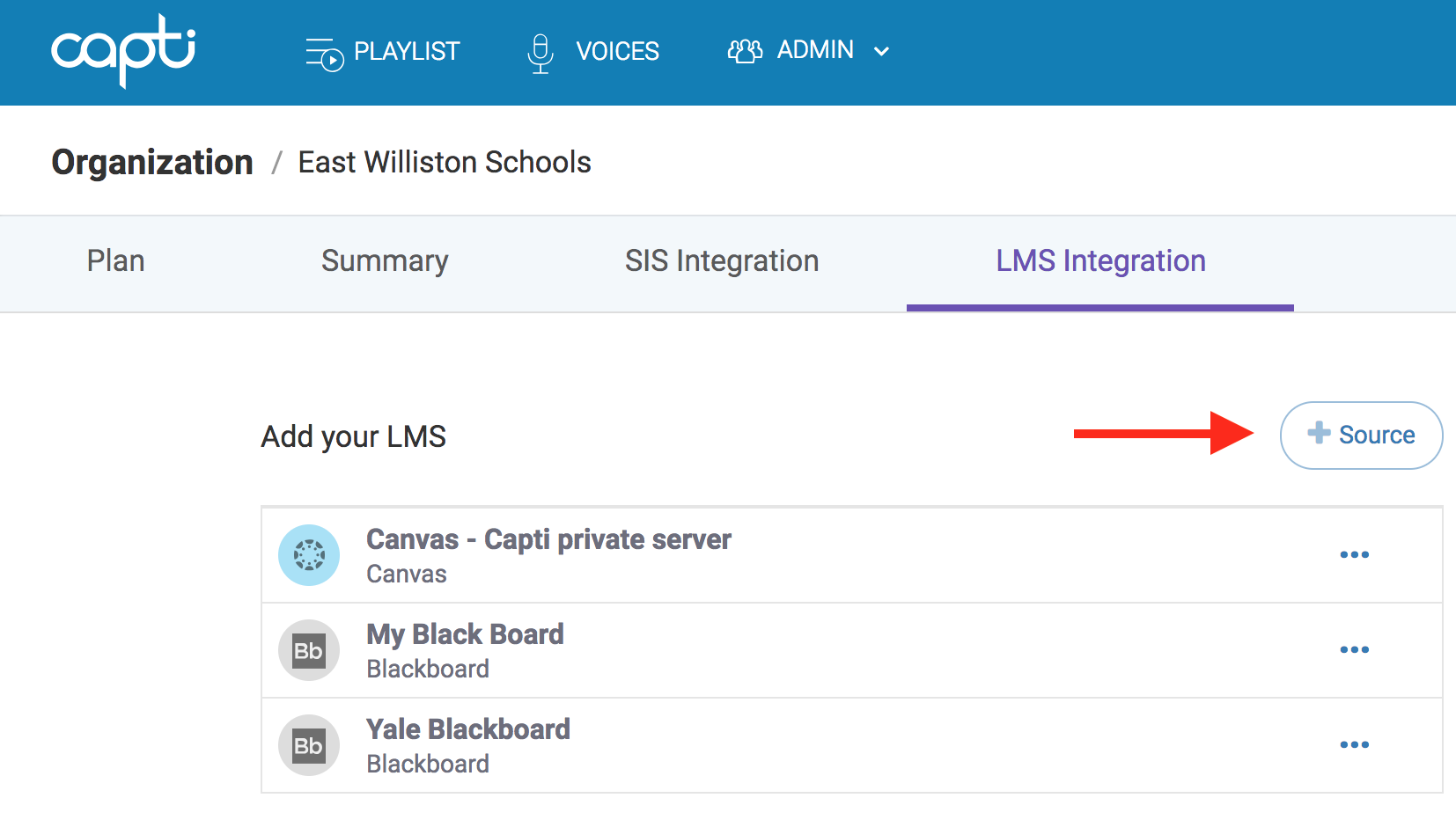Click the playlist icon in header
Image resolution: width=1456 pixels, height=820 pixels.
click(324, 53)
